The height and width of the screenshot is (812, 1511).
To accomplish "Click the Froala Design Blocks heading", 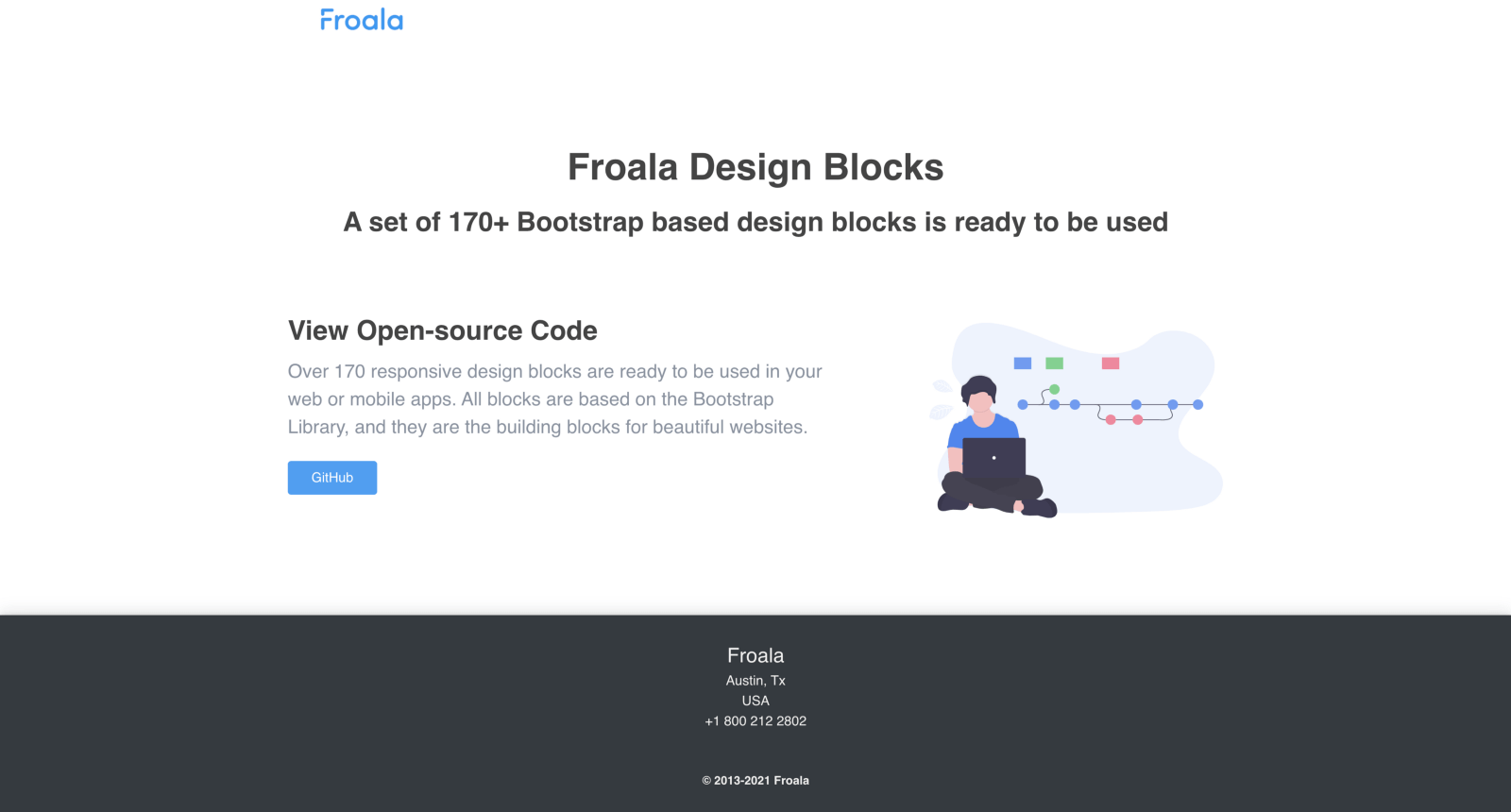I will 755,167.
